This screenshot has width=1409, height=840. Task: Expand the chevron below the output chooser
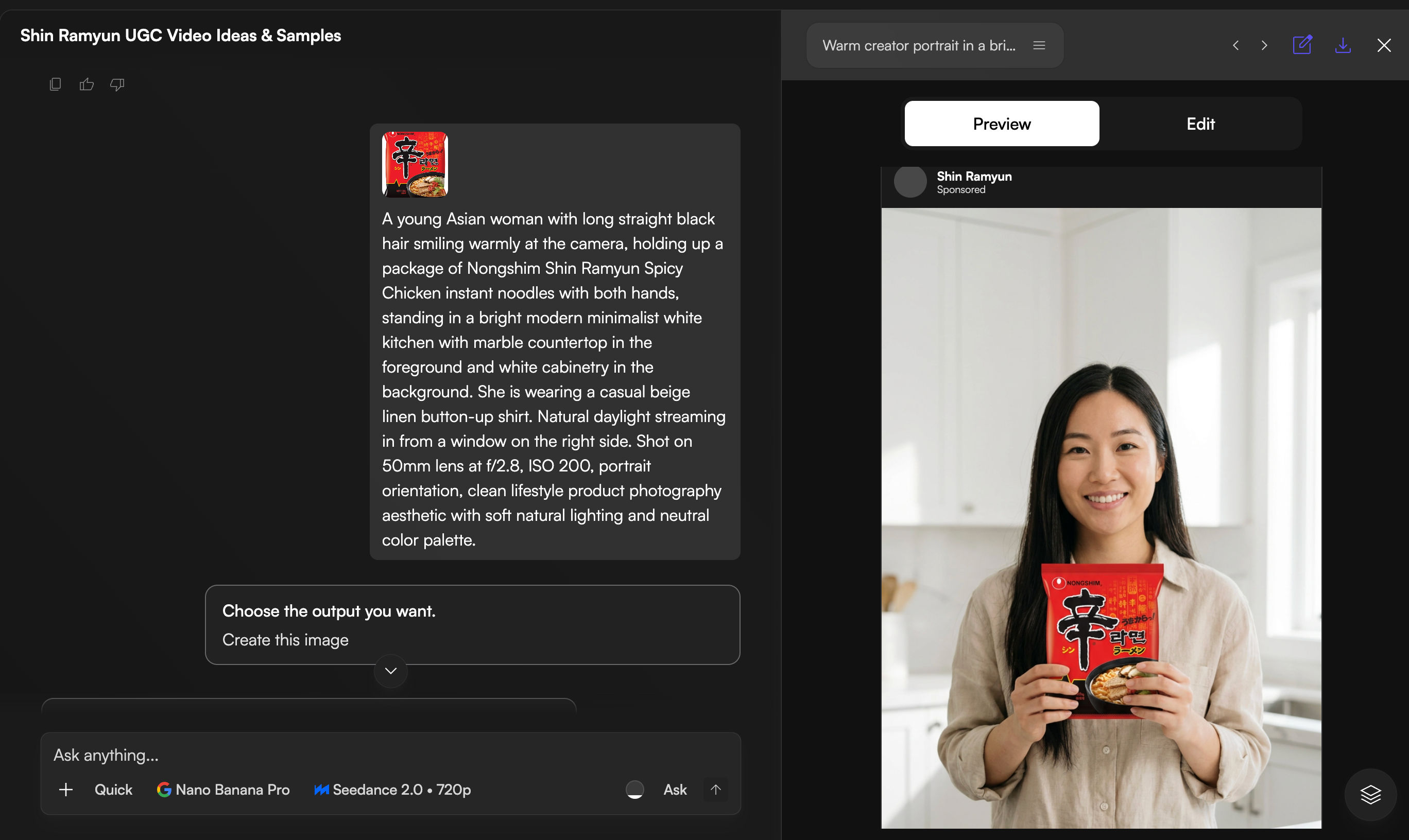(x=391, y=671)
